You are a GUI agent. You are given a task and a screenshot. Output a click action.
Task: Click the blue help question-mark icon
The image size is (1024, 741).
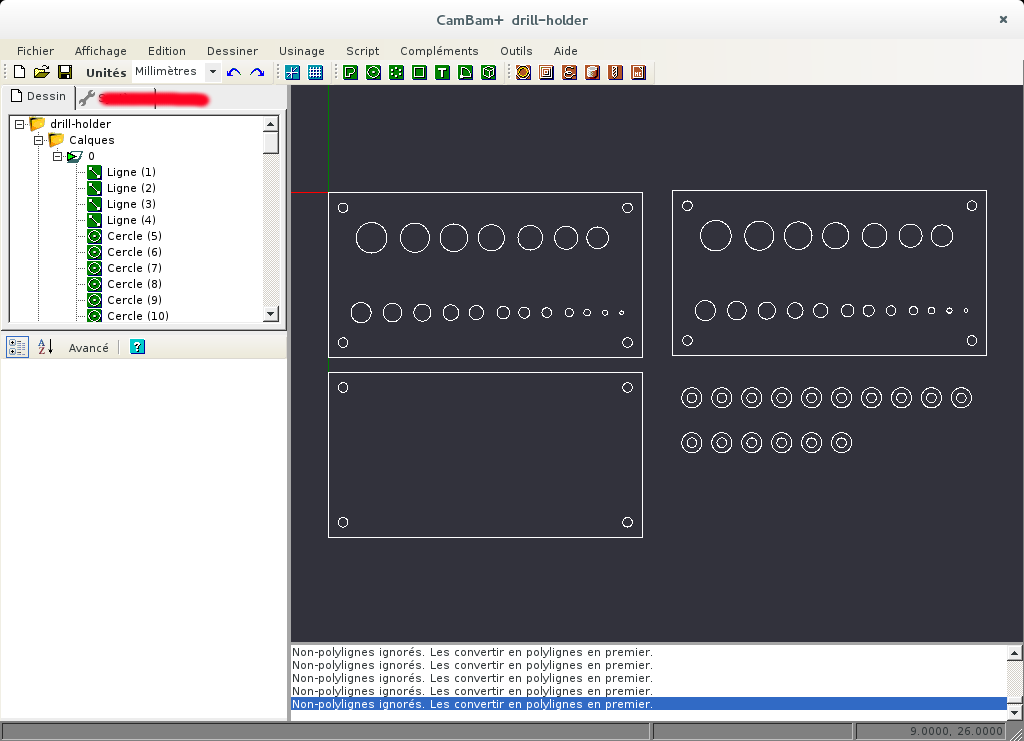pyautogui.click(x=137, y=347)
